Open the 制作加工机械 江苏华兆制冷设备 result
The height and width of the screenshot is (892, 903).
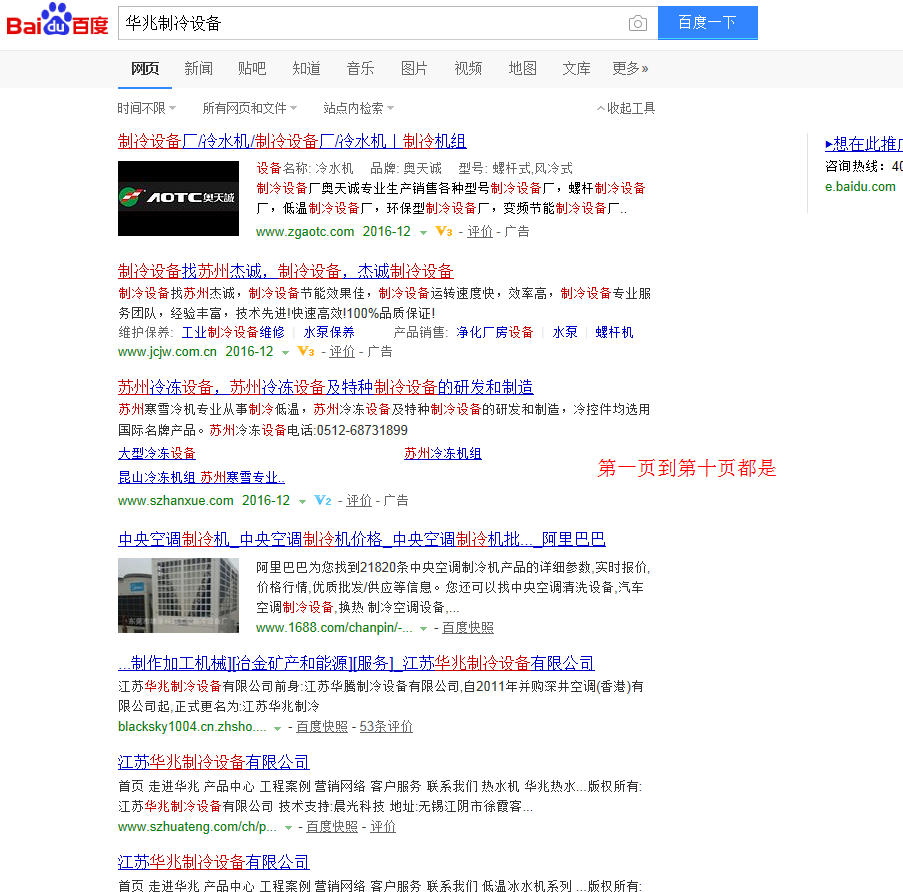356,663
